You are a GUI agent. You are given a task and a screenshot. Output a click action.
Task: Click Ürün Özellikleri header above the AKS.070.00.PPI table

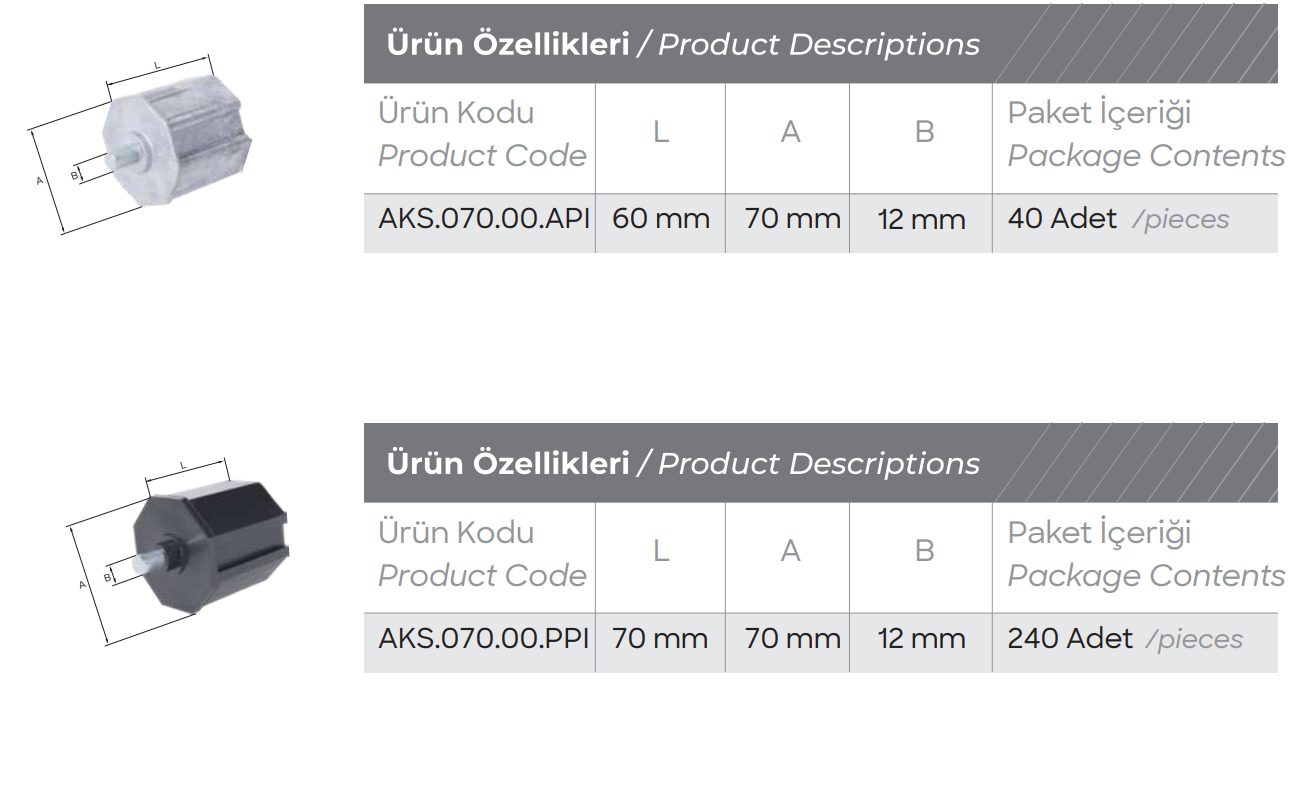508,463
